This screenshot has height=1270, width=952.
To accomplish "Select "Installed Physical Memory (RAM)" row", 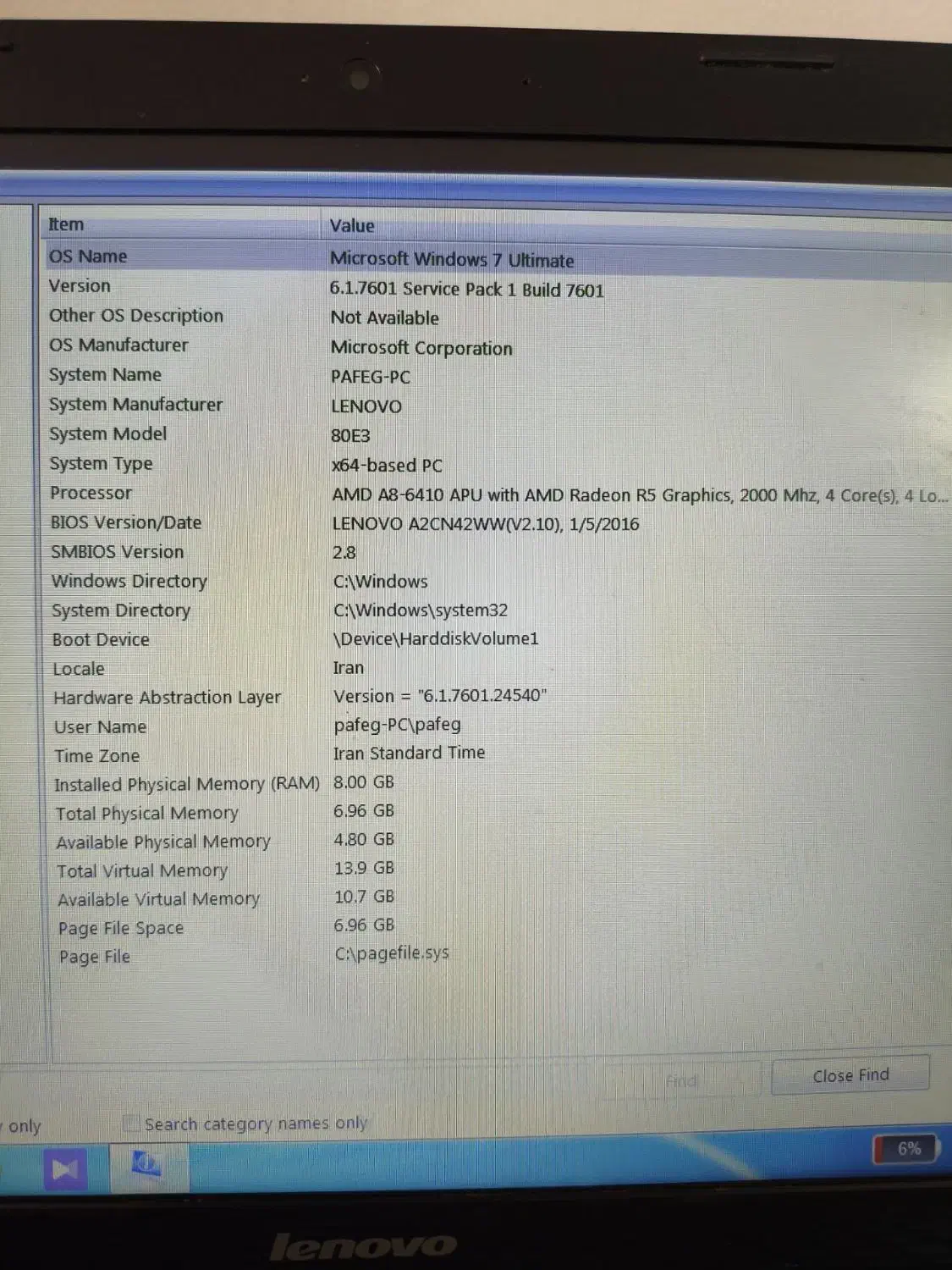I will 496,784.
